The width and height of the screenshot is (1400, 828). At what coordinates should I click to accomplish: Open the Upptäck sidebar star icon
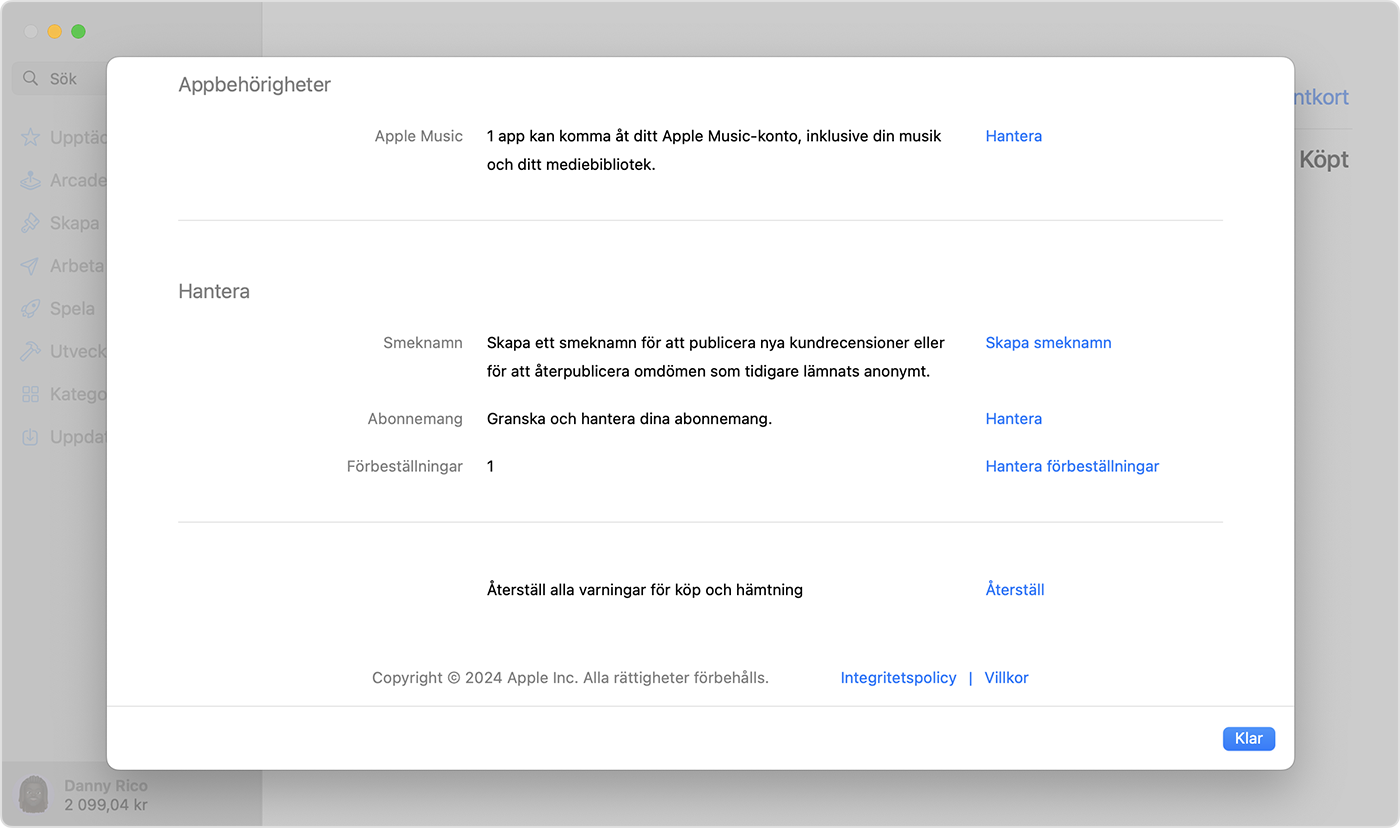coord(31,138)
